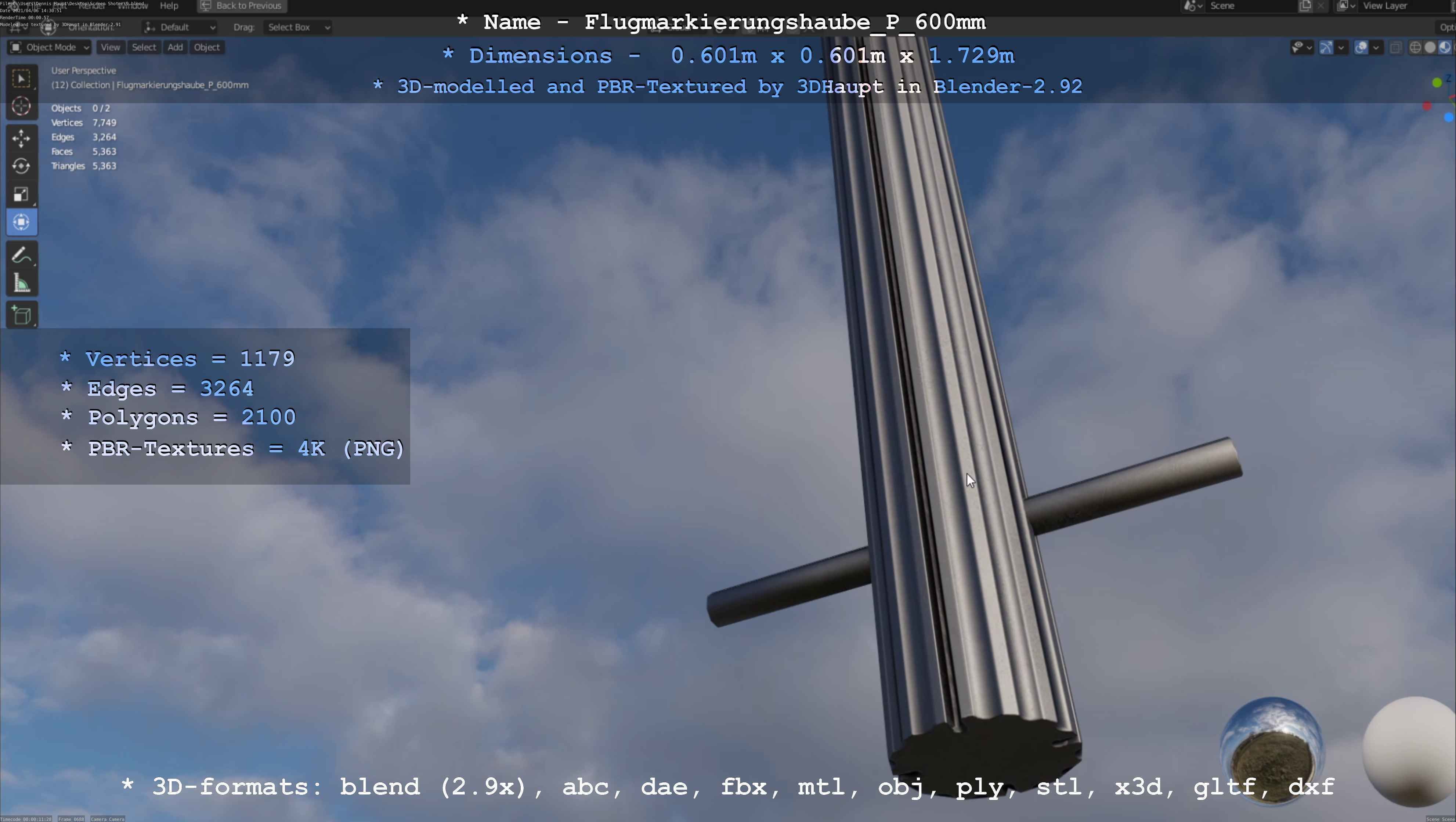The height and width of the screenshot is (822, 1456).
Task: Select the Select Box tool icon
Action: (x=21, y=79)
